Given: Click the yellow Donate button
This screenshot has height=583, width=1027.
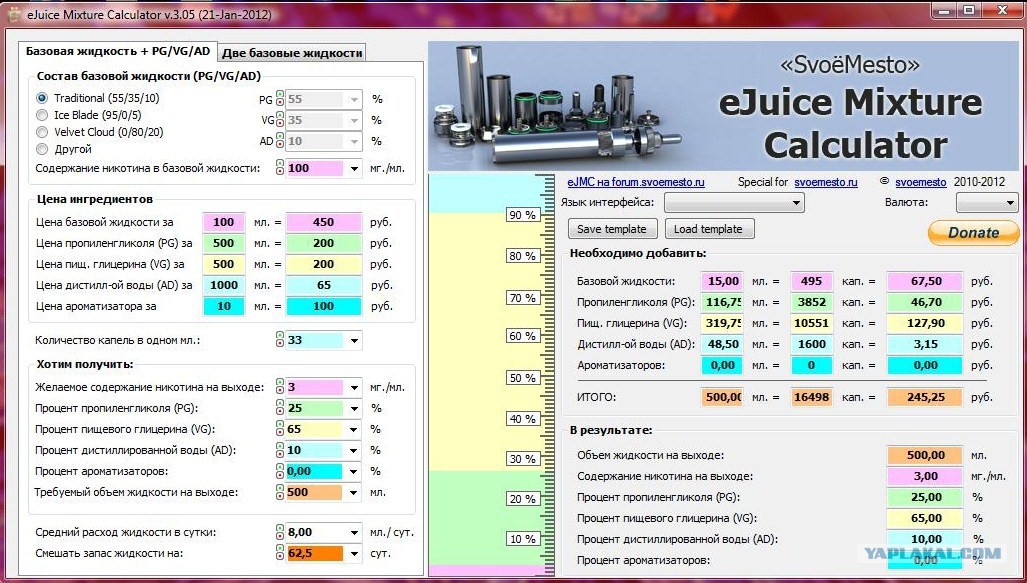Looking at the screenshot, I should point(973,233).
